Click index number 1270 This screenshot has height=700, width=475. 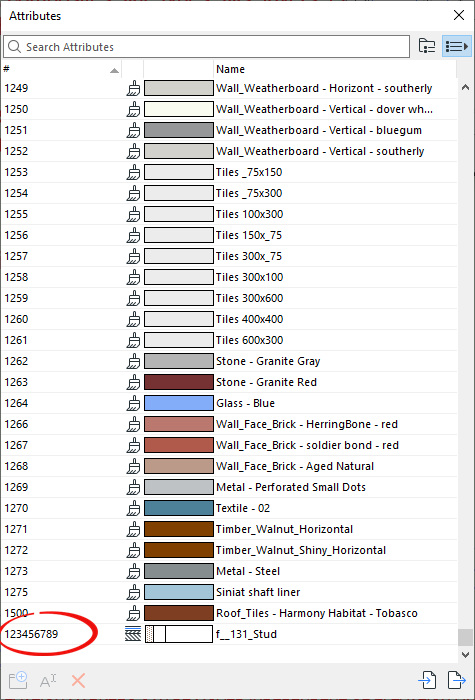tap(16, 508)
